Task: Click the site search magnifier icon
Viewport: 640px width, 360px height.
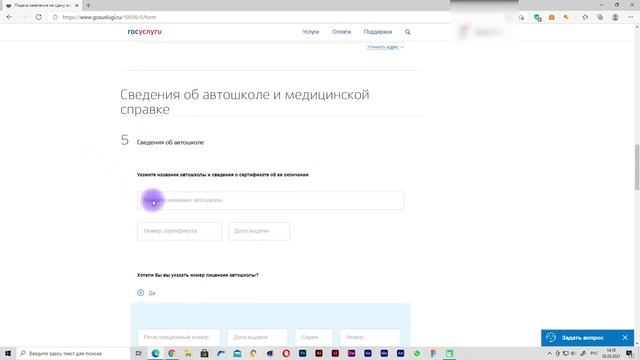Action: pyautogui.click(x=407, y=32)
